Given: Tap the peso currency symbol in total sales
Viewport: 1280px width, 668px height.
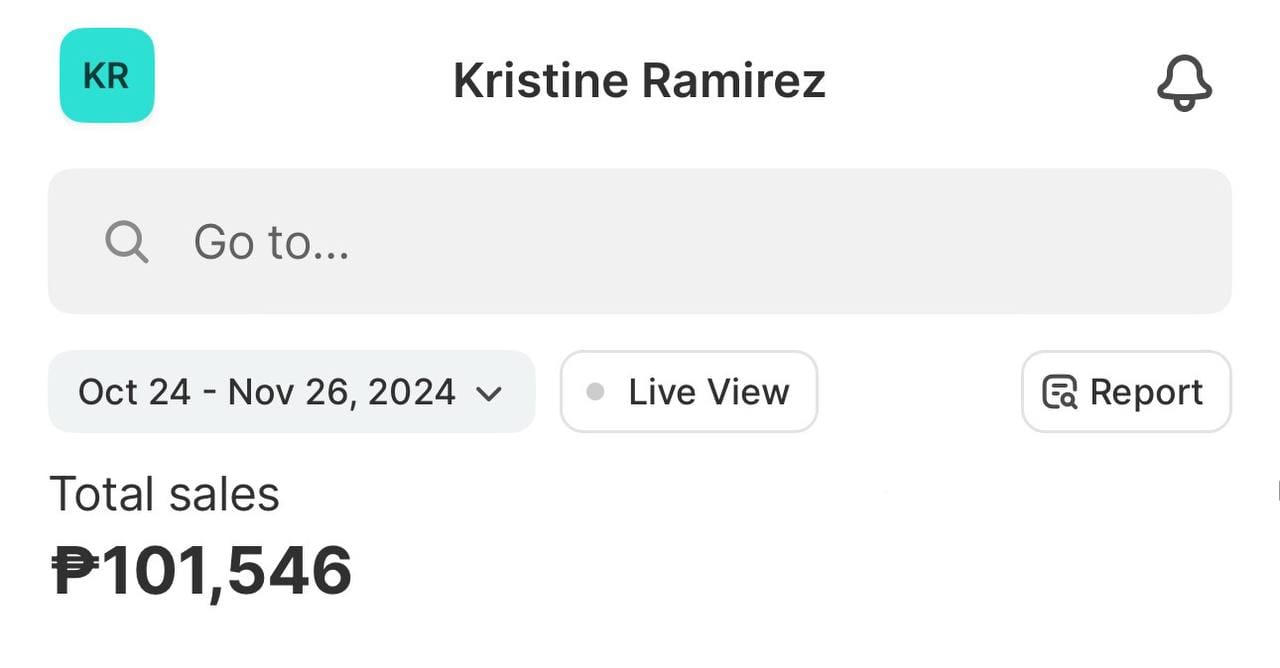Looking at the screenshot, I should 75,571.
